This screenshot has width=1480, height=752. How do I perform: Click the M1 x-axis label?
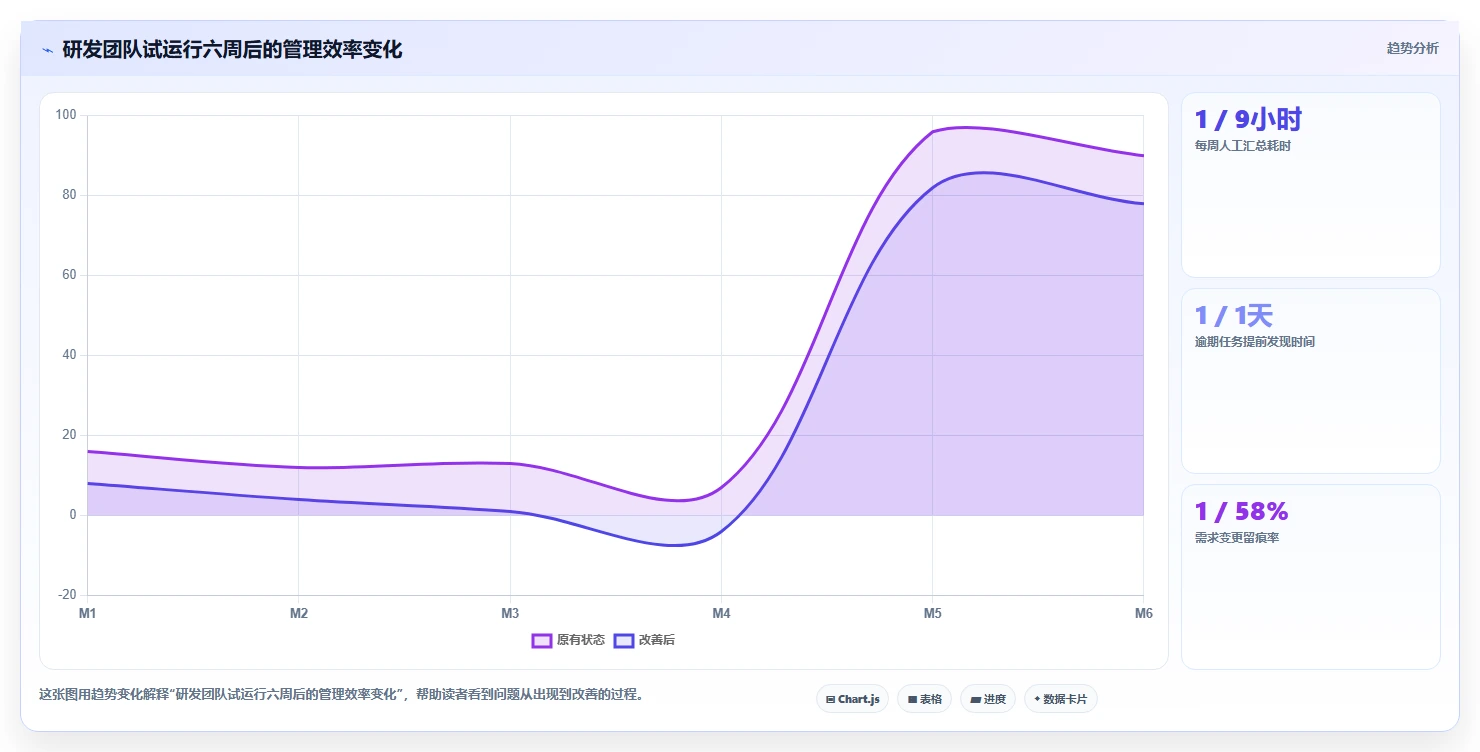[x=87, y=613]
